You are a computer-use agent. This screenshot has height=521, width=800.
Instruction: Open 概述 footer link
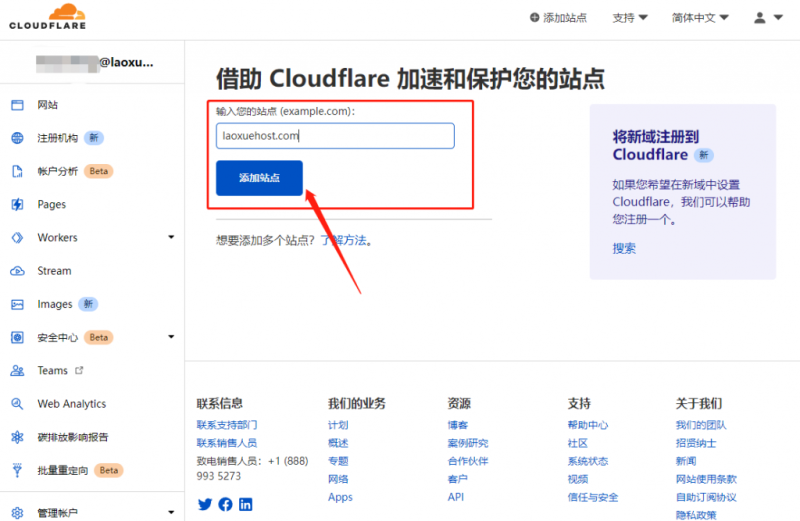click(338, 443)
